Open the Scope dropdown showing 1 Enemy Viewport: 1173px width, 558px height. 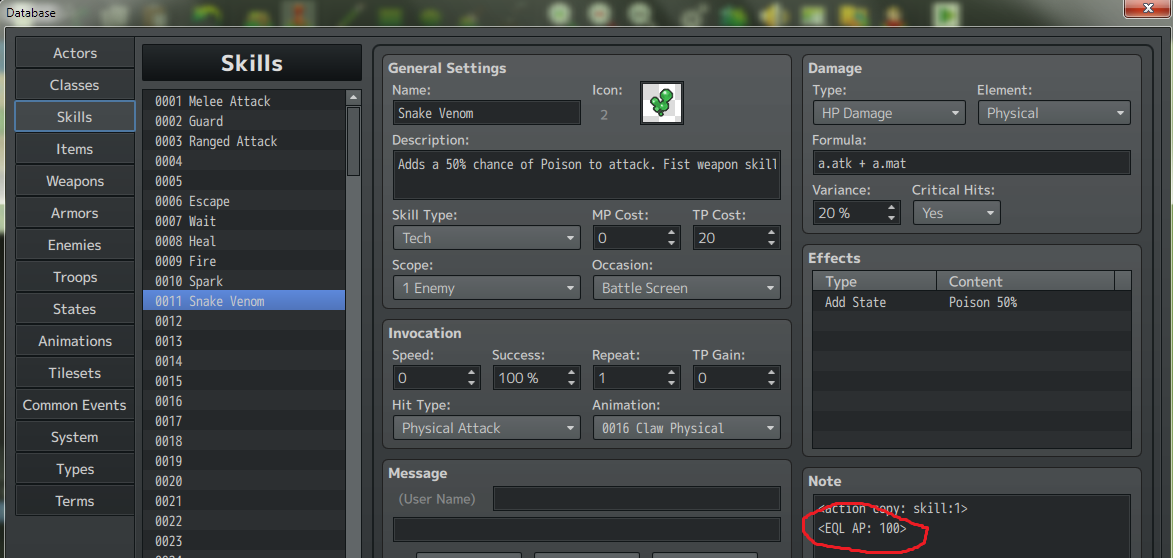(486, 288)
